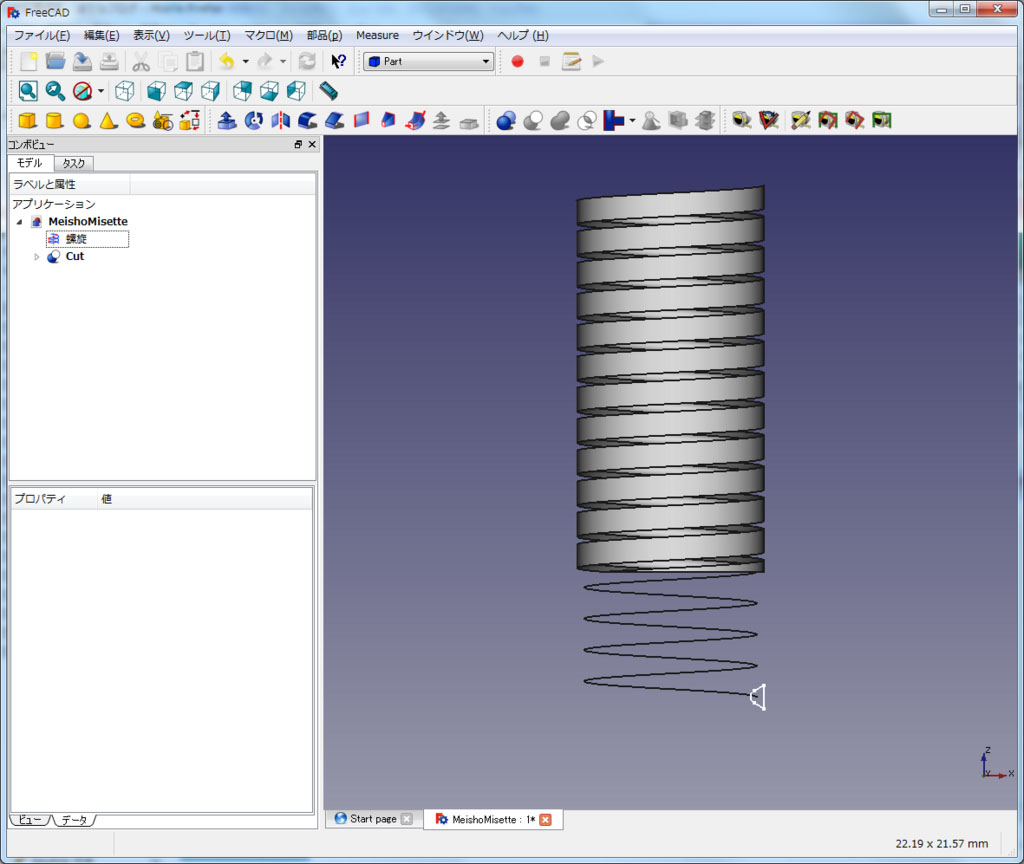Switch to the Start page tab

[374, 819]
